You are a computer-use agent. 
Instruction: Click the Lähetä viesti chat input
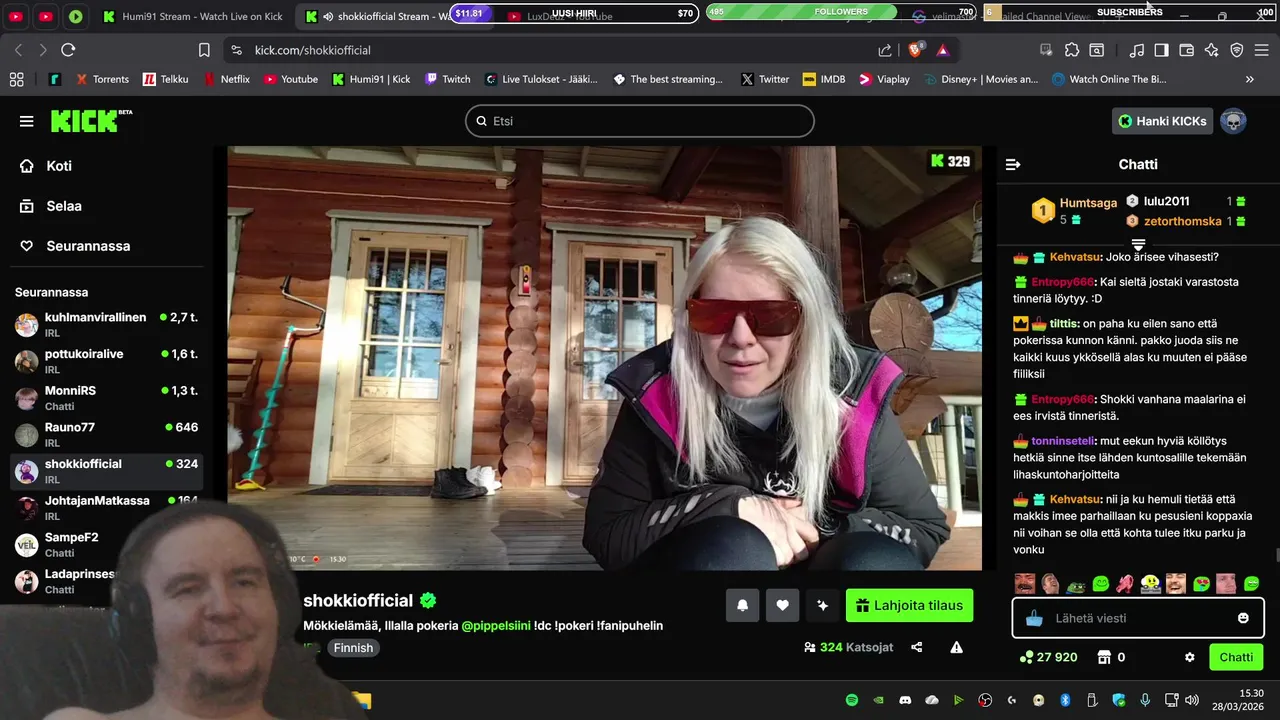tap(1137, 618)
